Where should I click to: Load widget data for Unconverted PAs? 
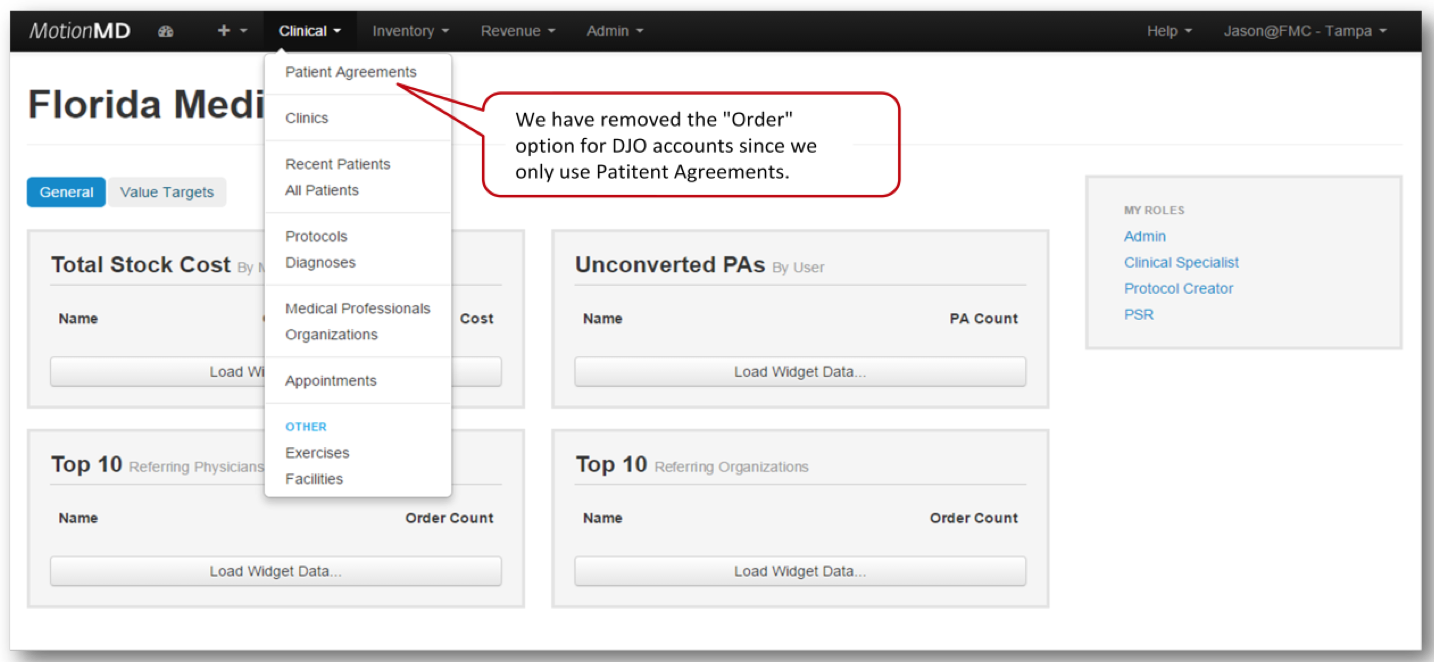point(799,372)
